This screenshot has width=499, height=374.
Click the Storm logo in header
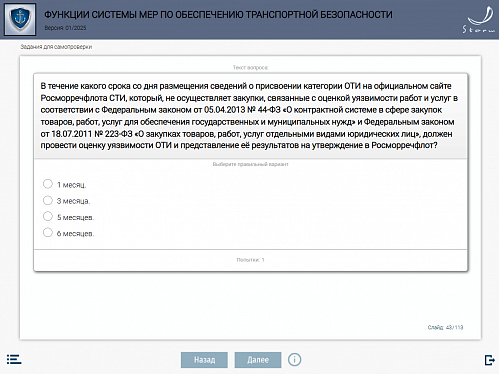(x=479, y=20)
